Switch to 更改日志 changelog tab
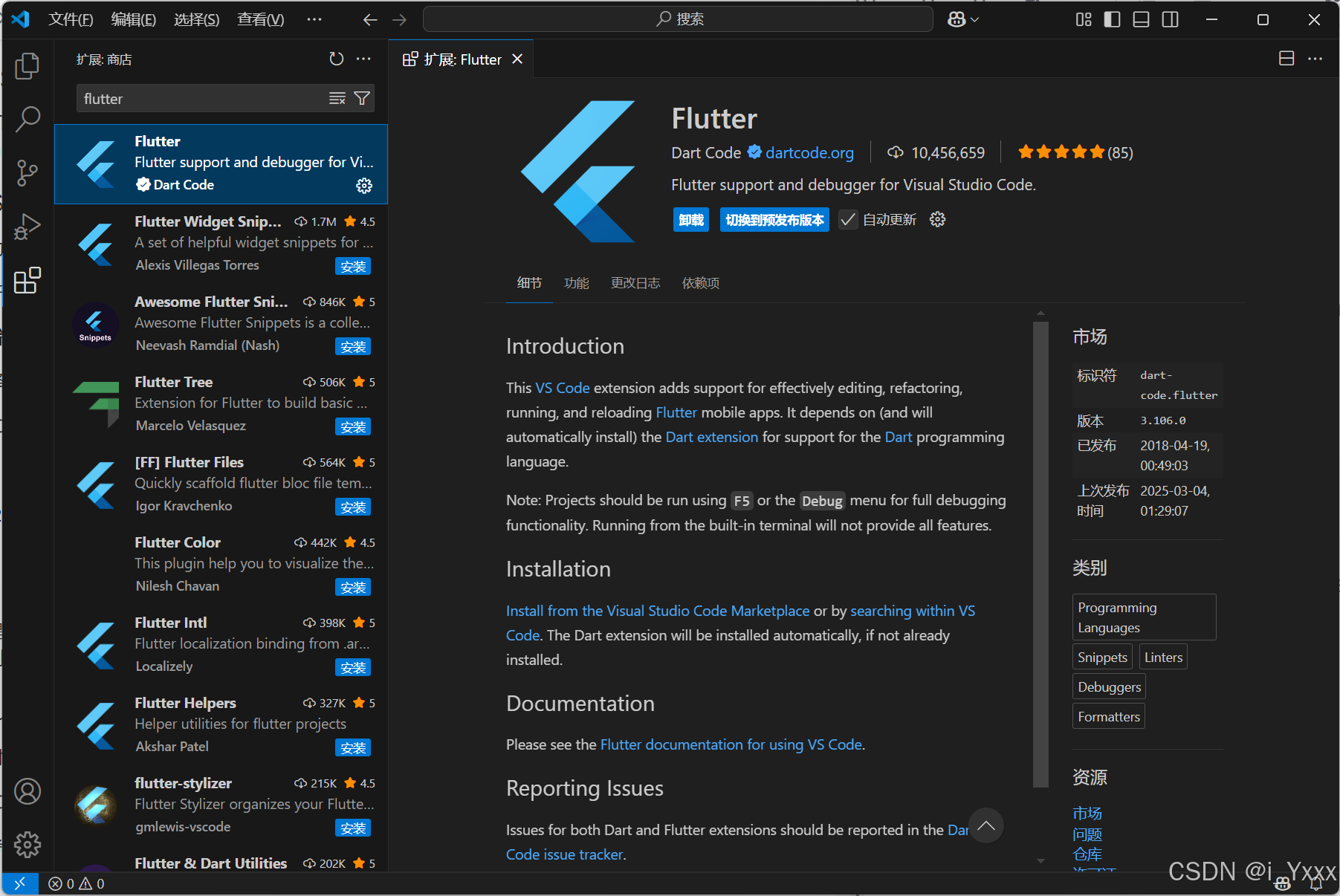The width and height of the screenshot is (1340, 896). [x=635, y=283]
